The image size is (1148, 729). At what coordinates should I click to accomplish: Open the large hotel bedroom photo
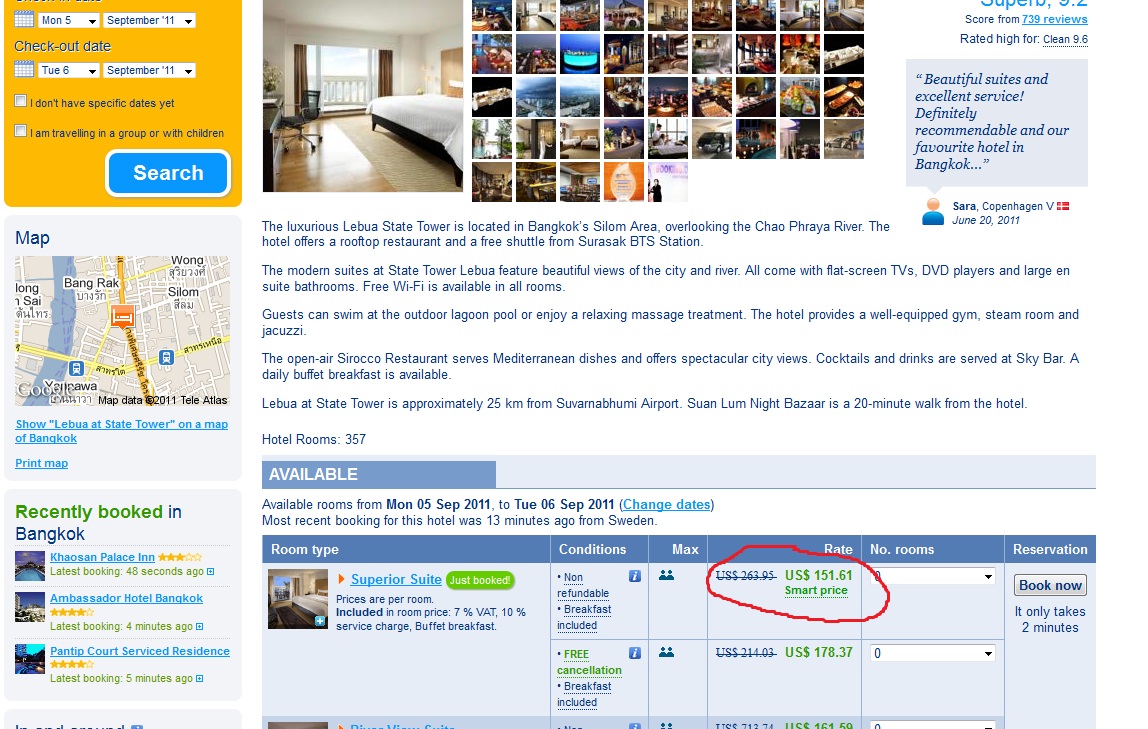pos(363,96)
